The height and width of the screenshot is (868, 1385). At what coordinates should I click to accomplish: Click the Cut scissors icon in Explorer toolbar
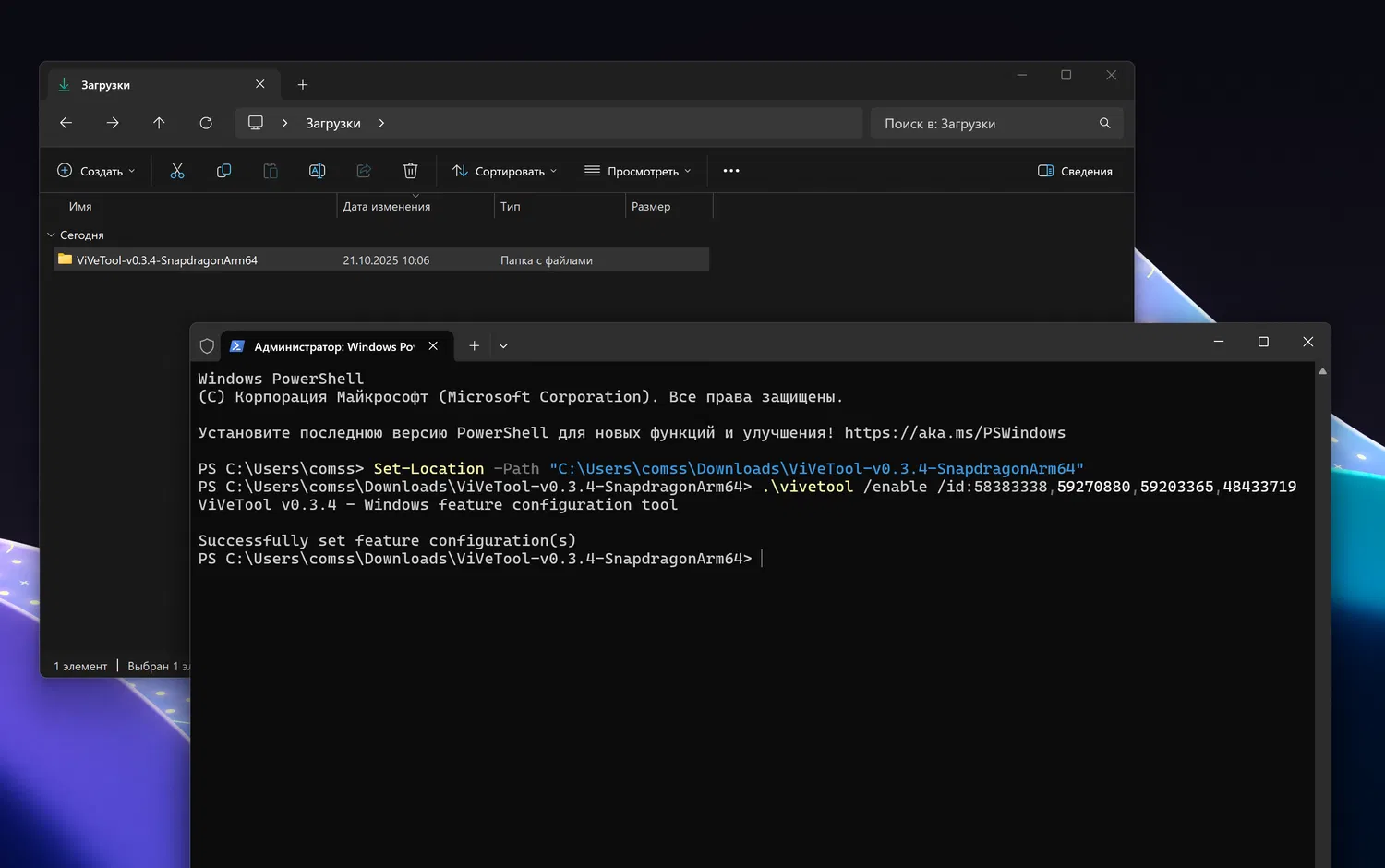(177, 171)
